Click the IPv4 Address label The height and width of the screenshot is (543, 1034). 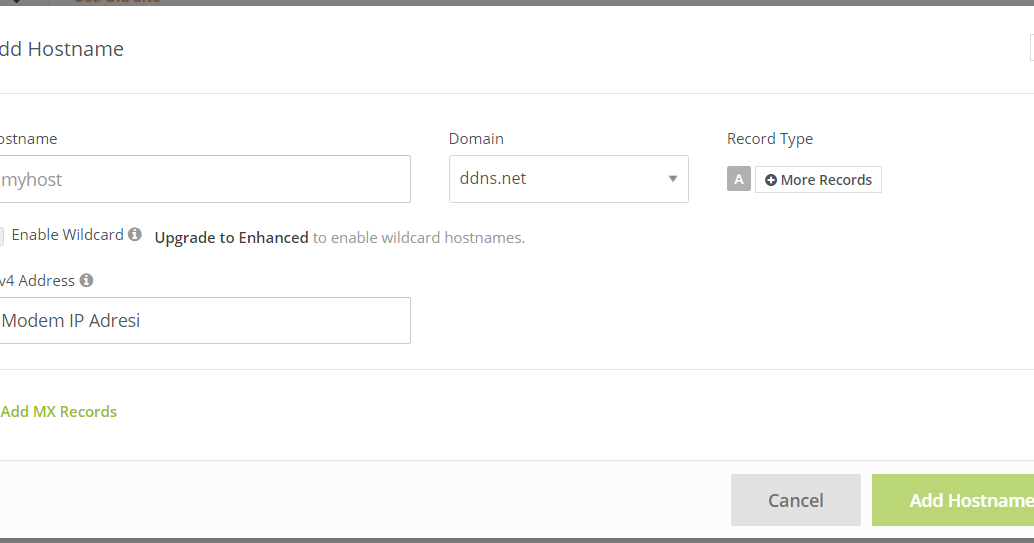[38, 281]
